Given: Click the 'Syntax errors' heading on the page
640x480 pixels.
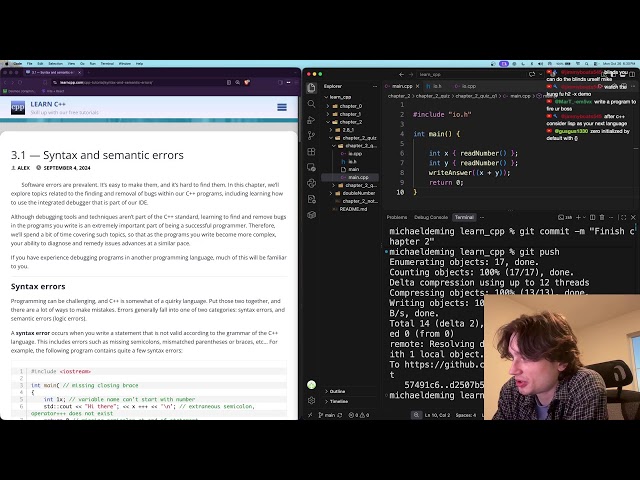Looking at the screenshot, I should (x=38, y=287).
